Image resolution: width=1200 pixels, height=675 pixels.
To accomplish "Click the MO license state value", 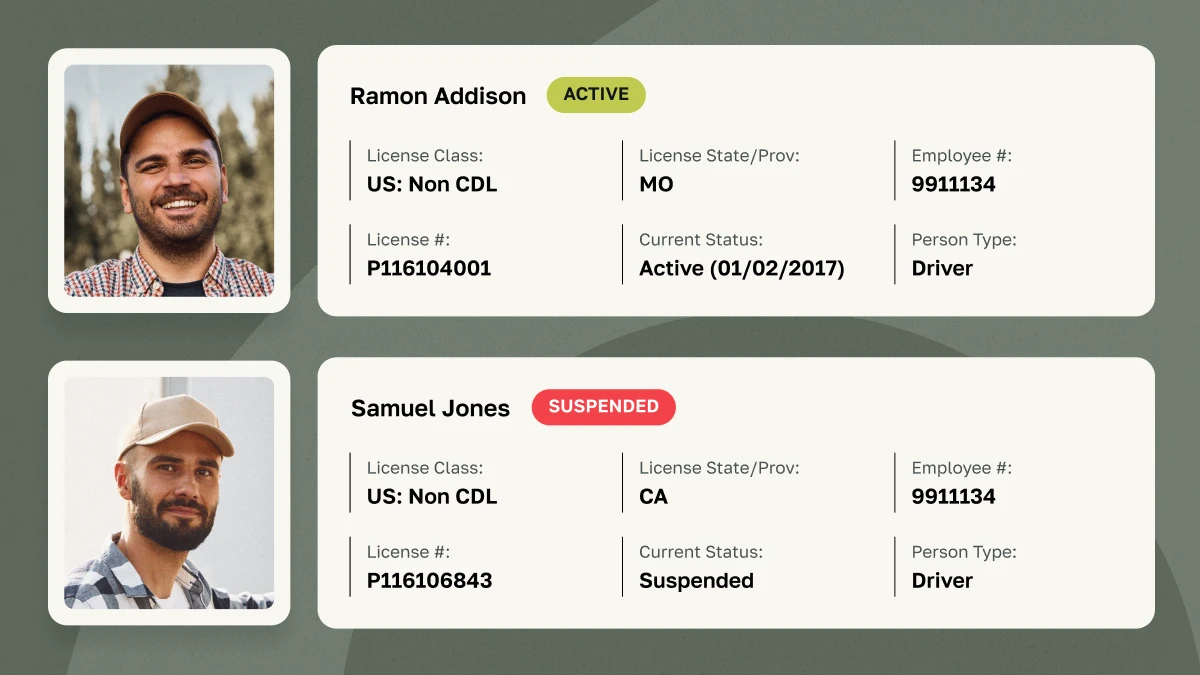I will (656, 184).
